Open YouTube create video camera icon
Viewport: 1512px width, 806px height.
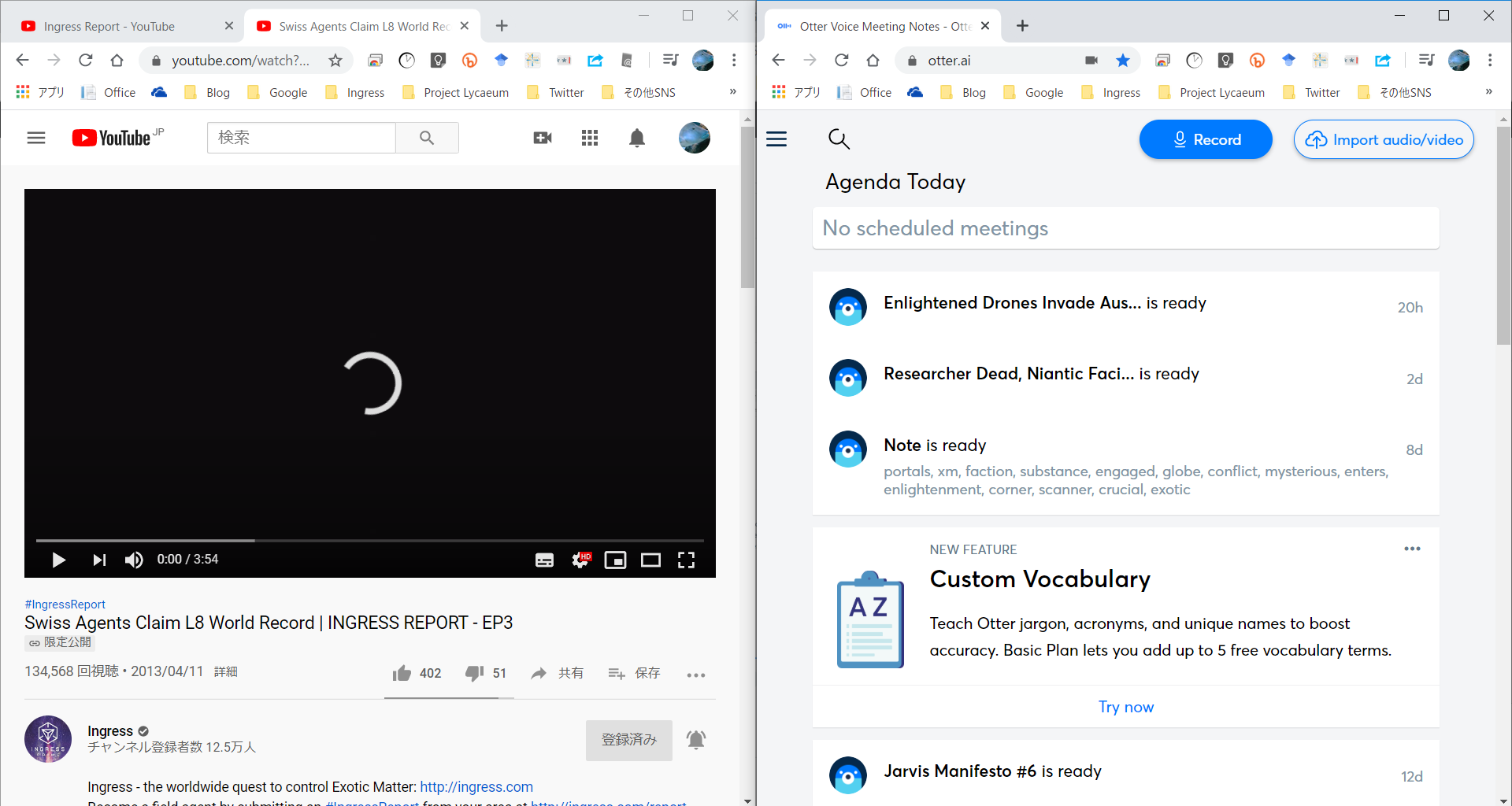pyautogui.click(x=543, y=138)
